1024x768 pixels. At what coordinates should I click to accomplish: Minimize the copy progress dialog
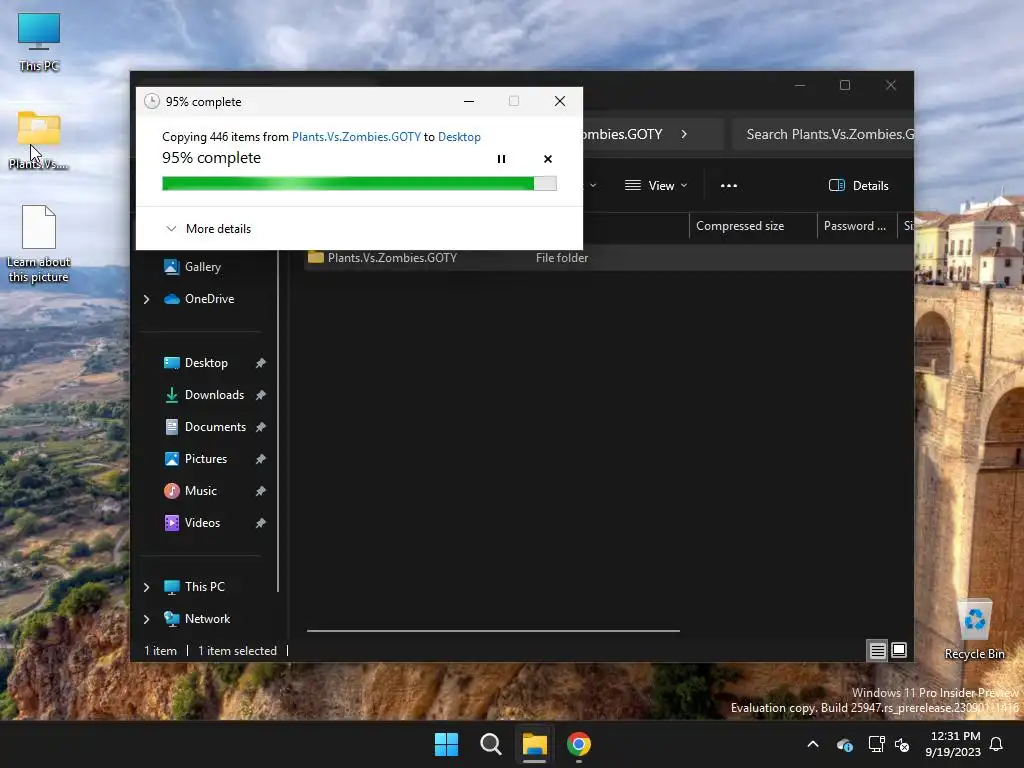[468, 101]
